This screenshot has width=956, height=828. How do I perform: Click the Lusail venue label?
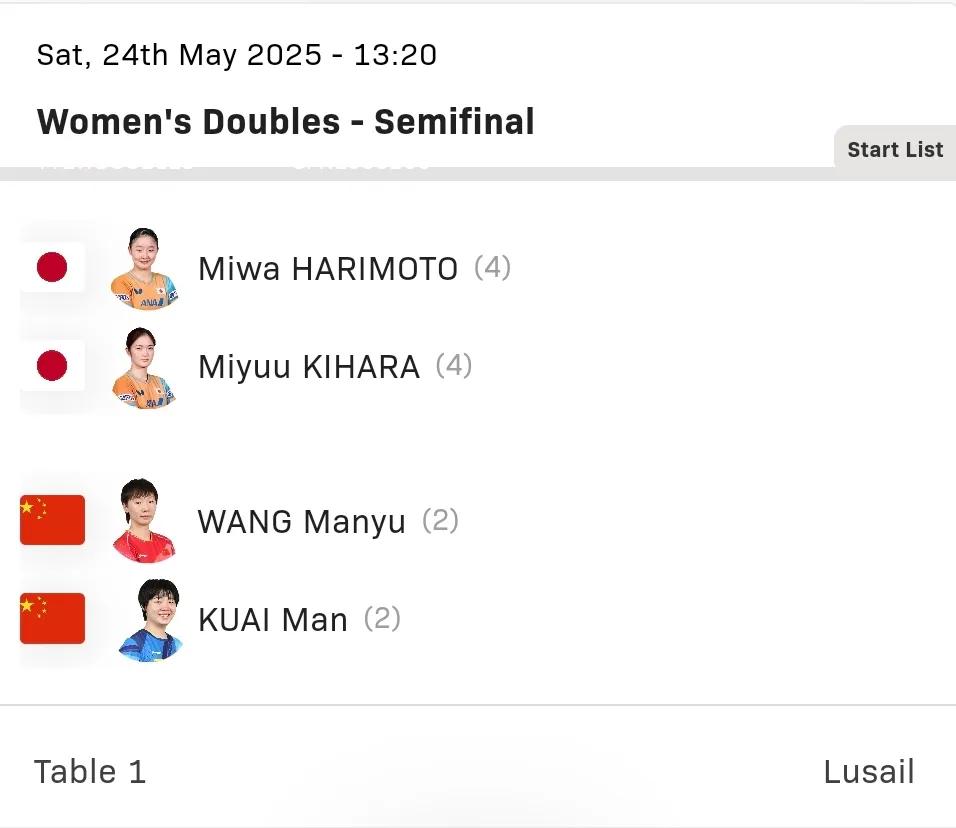point(869,772)
